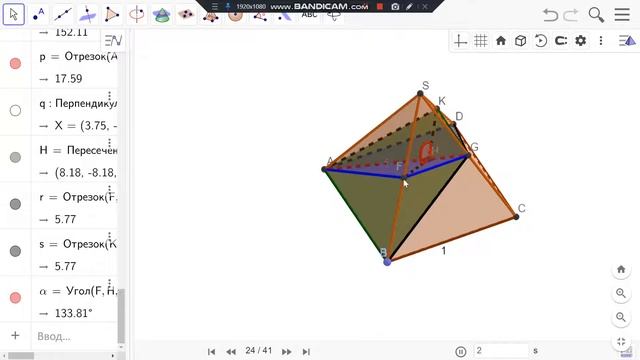The height and width of the screenshot is (360, 640).
Task: Open the more menu for row H
Action: pos(109,143)
